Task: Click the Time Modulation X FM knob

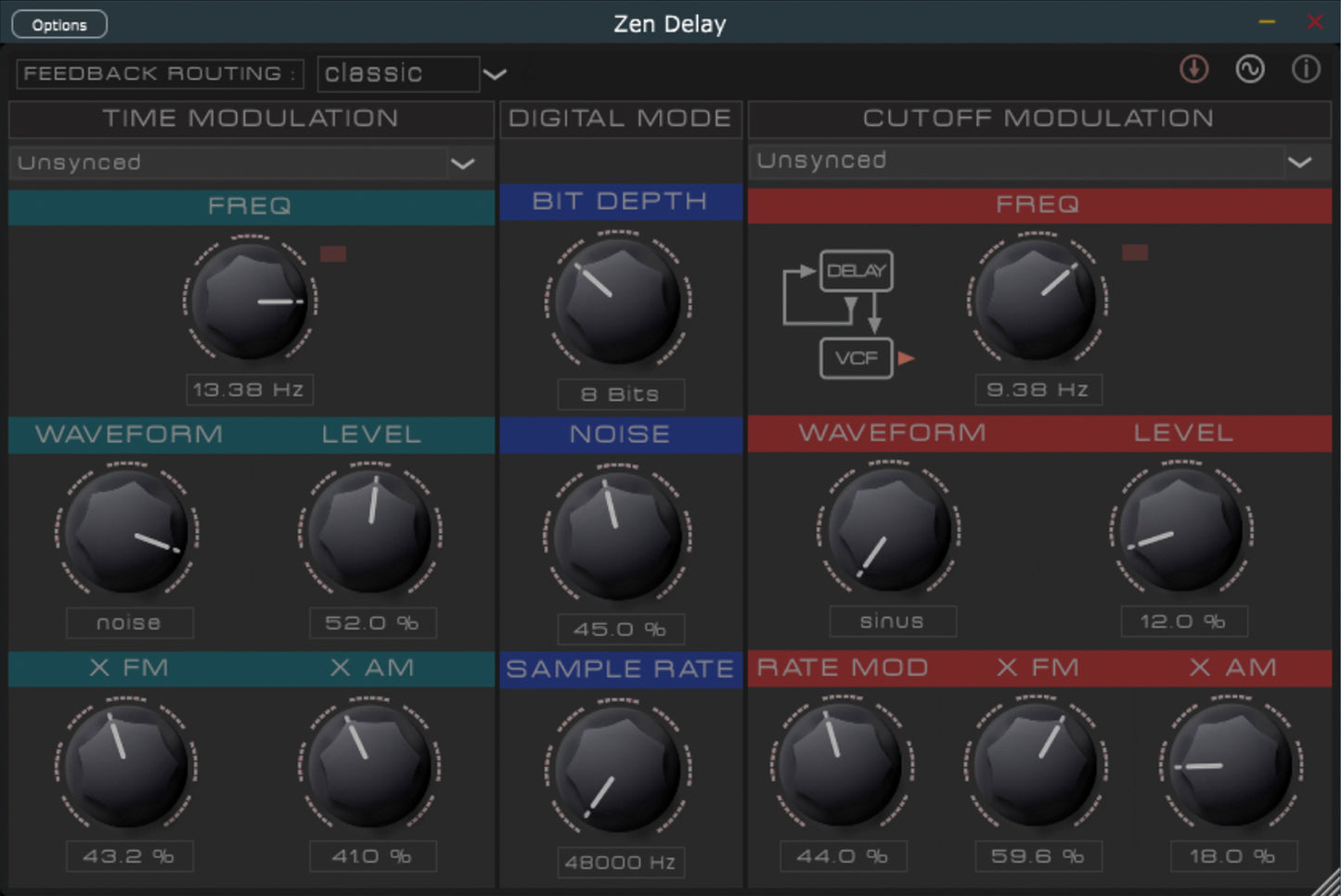Action: click(x=127, y=766)
